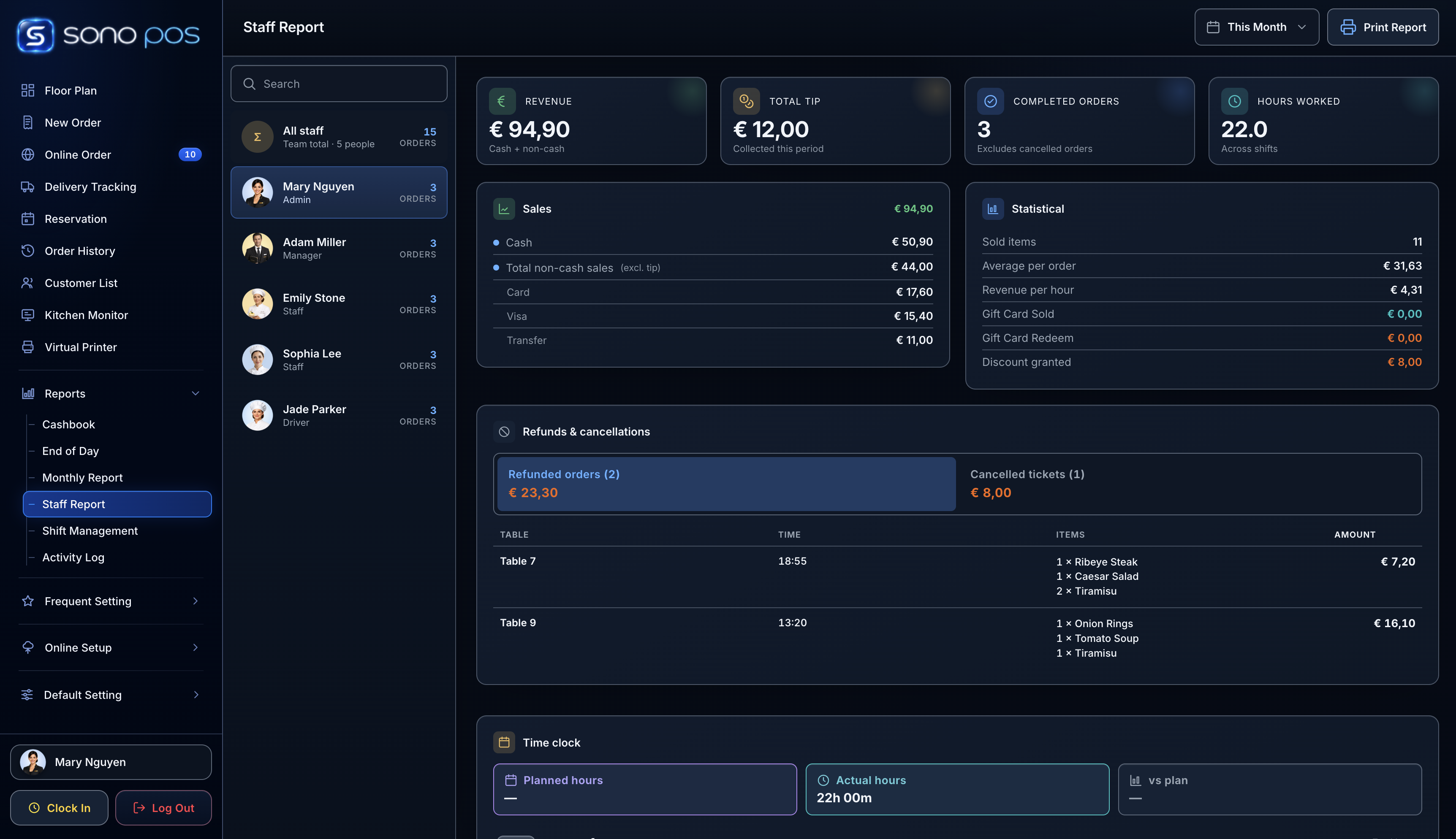The height and width of the screenshot is (839, 1456).
Task: Switch to Refunded orders (2) tab
Action: pos(726,484)
